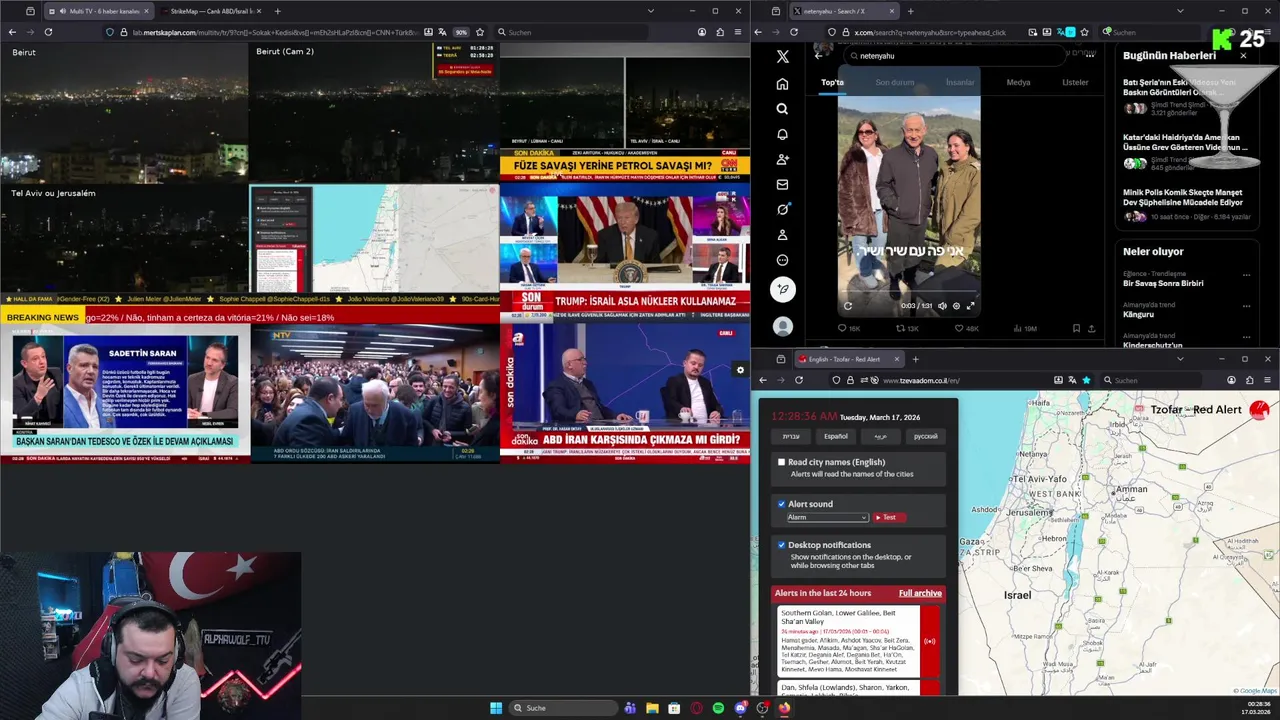Open the follow-people icon in X sidebar
1280x720 pixels.
pyautogui.click(x=782, y=159)
